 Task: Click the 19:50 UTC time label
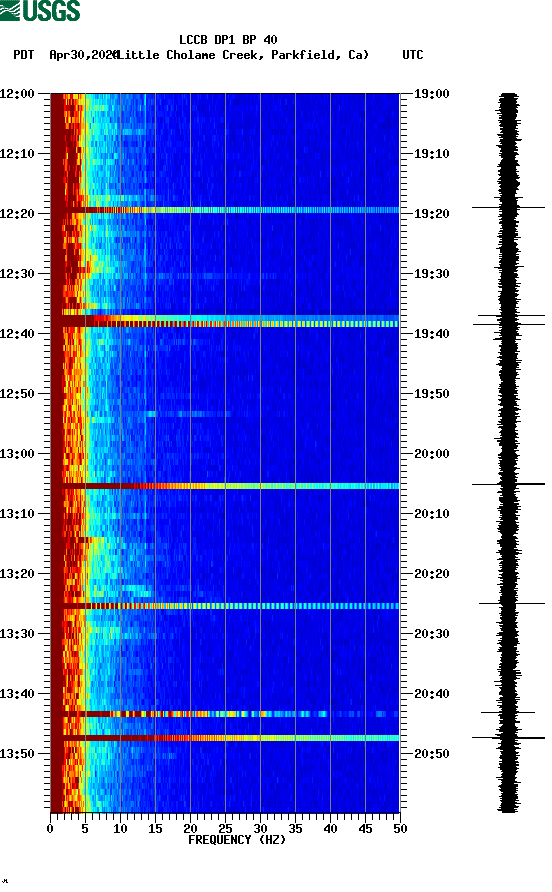[x=431, y=394]
